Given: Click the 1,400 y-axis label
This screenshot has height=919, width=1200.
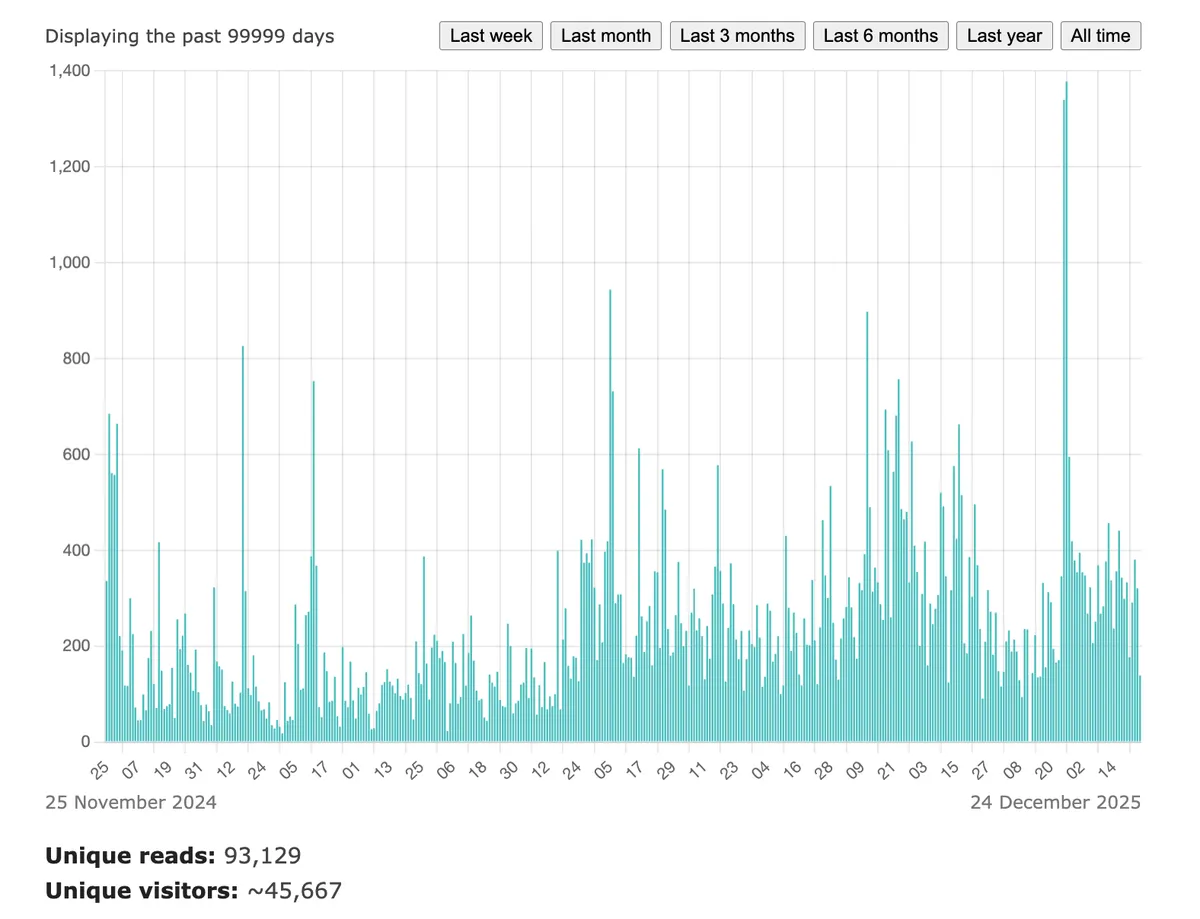Looking at the screenshot, I should click(69, 71).
